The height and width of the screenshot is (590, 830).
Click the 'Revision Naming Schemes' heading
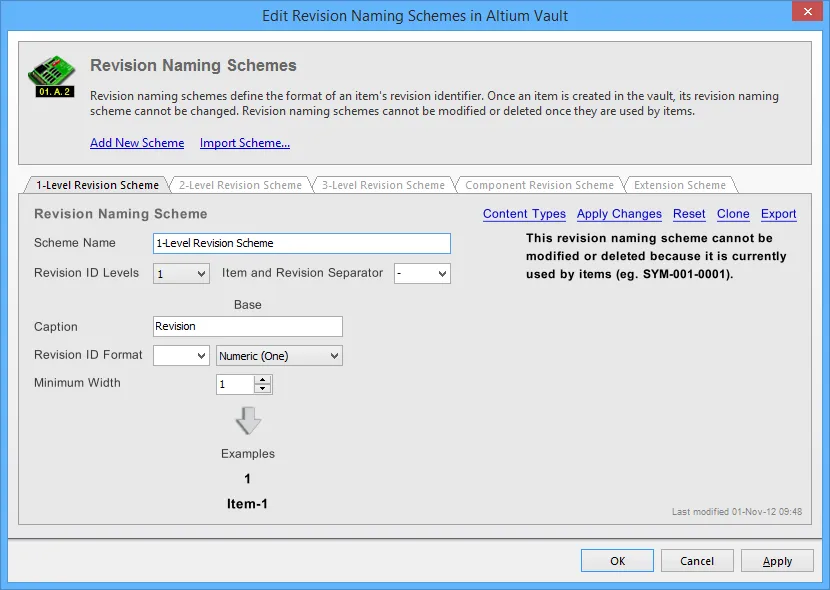193,65
